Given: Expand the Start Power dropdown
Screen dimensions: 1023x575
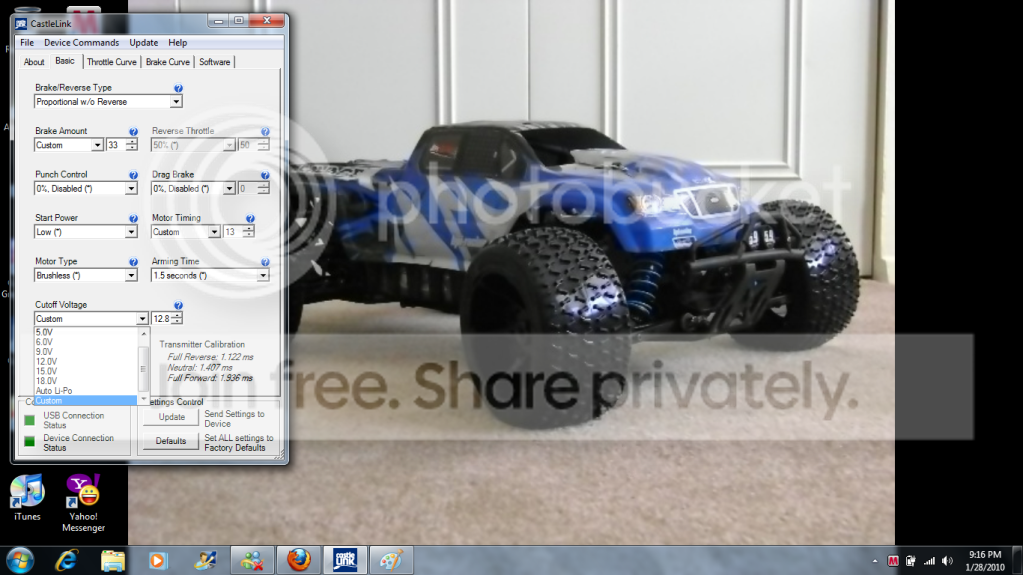Looking at the screenshot, I should tap(130, 232).
